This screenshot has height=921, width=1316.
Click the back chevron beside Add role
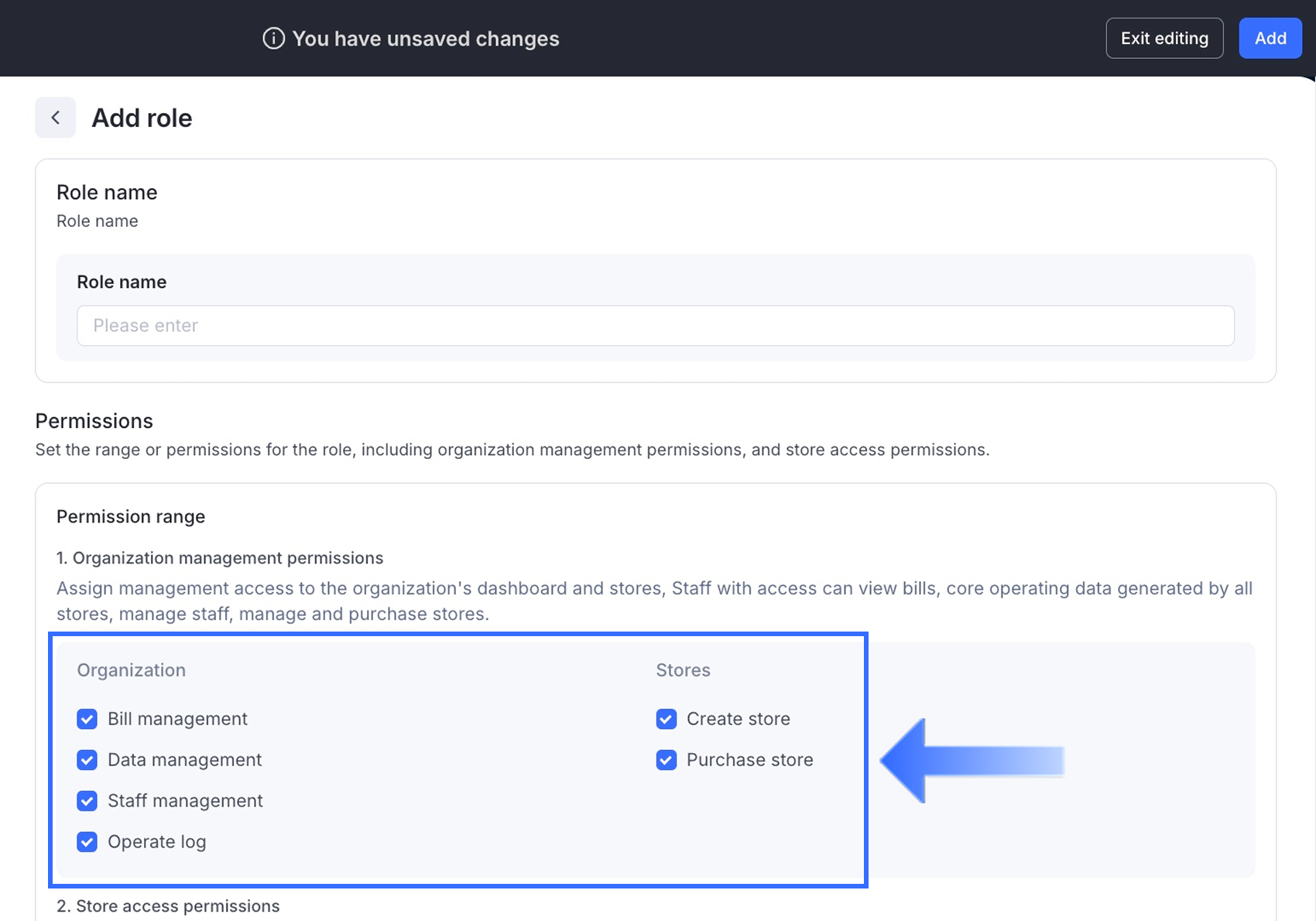[55, 118]
